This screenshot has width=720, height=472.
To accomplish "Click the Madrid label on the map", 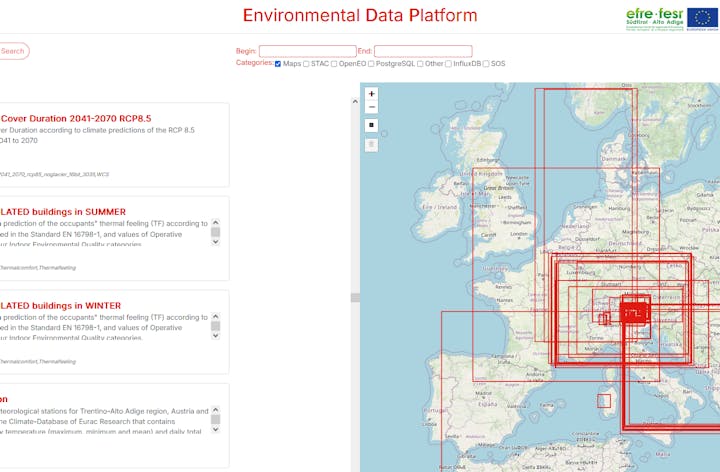I will (x=484, y=393).
